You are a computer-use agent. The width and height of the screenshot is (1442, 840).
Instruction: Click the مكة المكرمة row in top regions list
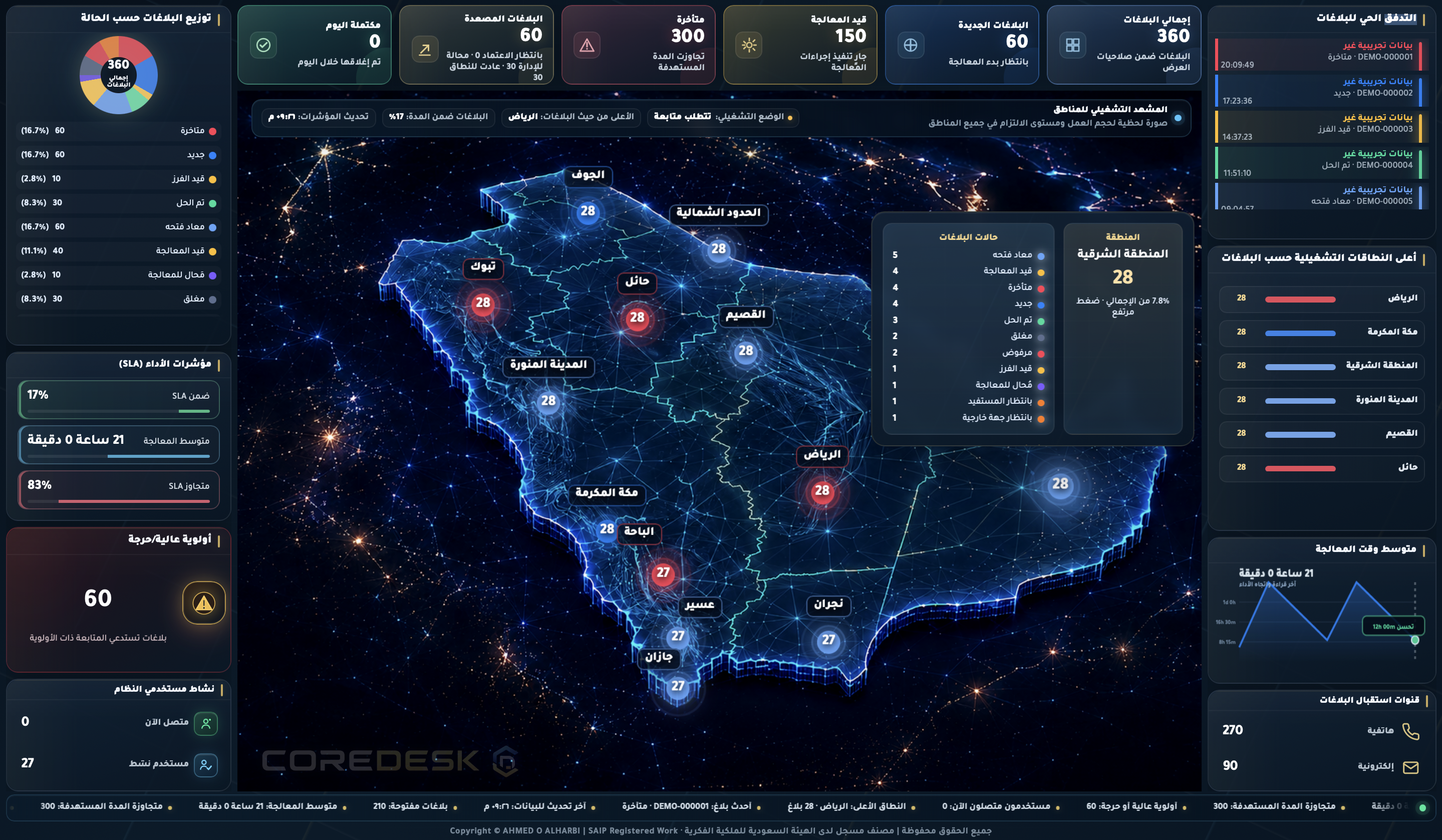(x=1321, y=333)
